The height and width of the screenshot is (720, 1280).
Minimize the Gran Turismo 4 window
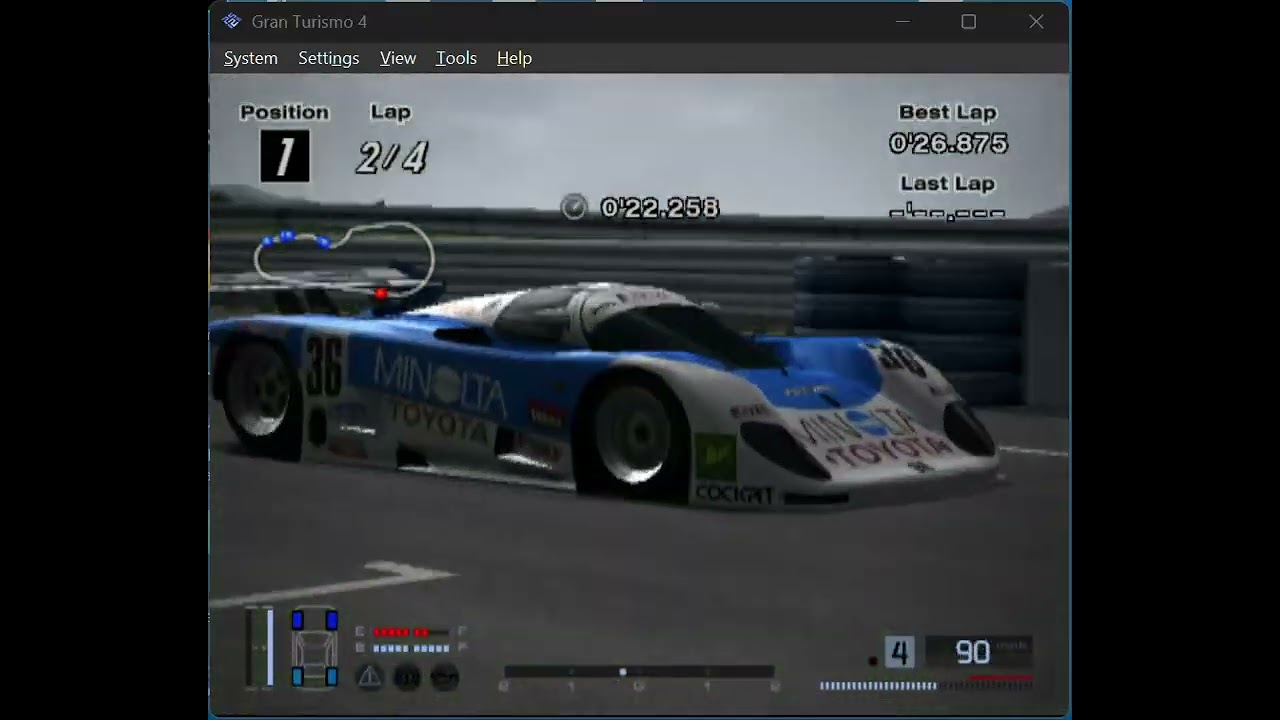(902, 21)
